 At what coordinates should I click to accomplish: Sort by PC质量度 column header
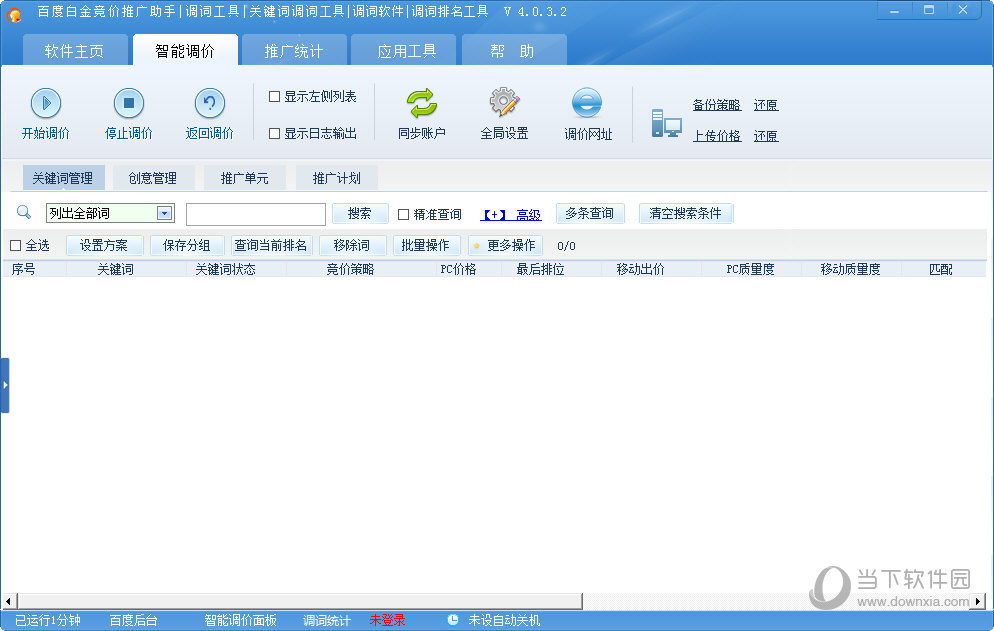point(751,269)
